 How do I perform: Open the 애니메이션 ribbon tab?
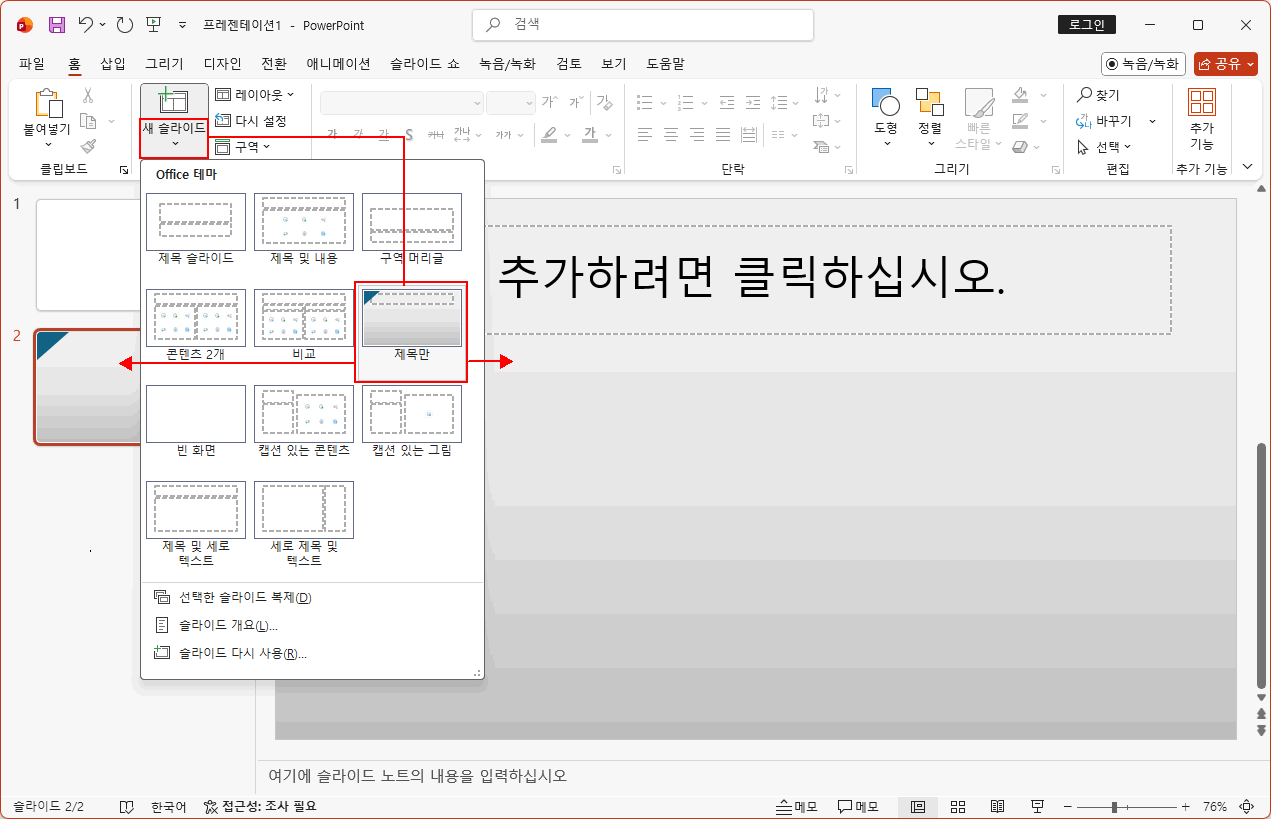[x=339, y=63]
